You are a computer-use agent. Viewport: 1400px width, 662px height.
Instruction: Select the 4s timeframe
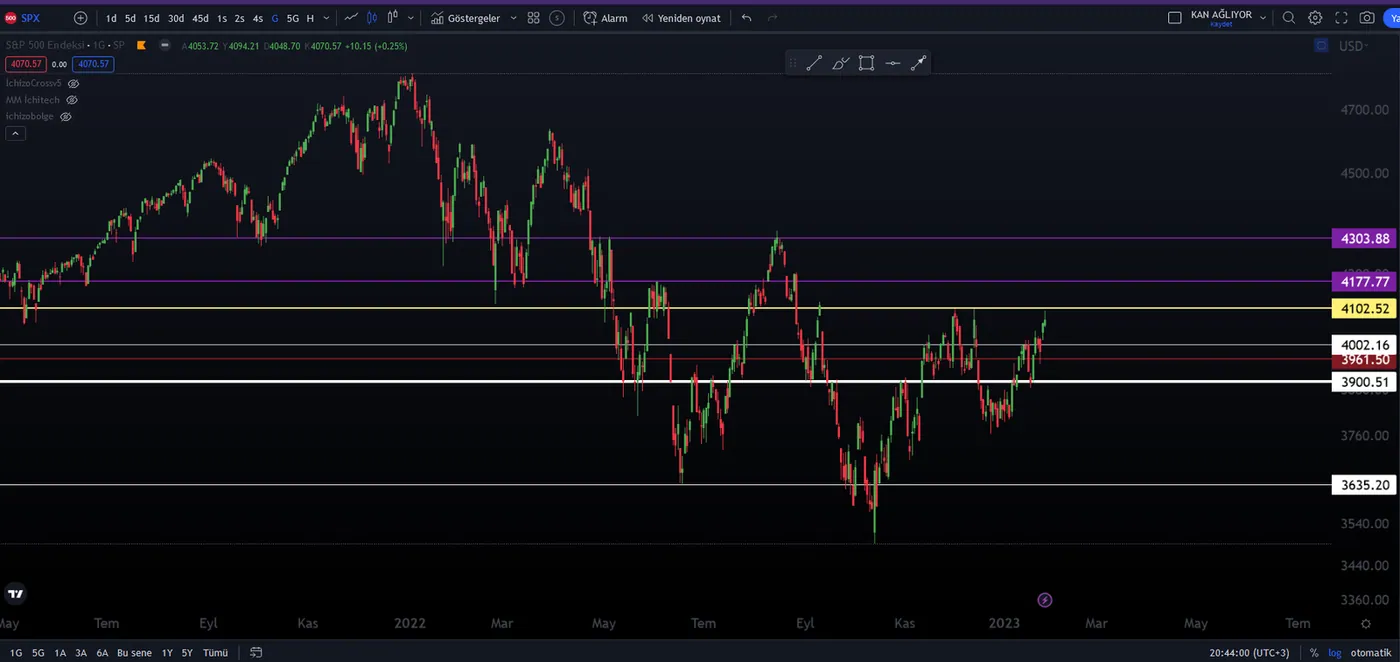point(258,18)
